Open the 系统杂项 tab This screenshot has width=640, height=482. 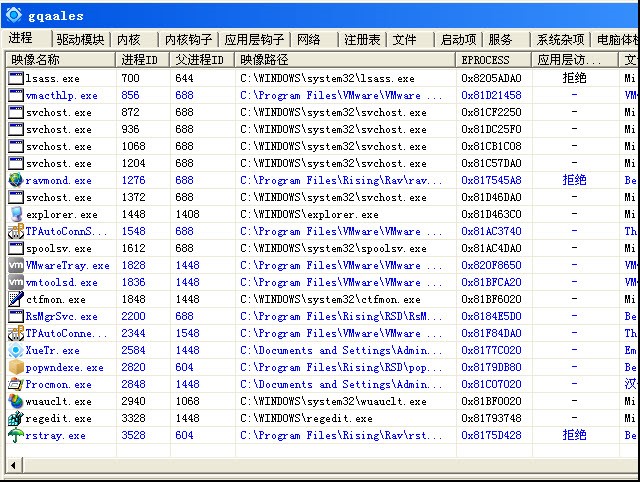pyautogui.click(x=560, y=40)
